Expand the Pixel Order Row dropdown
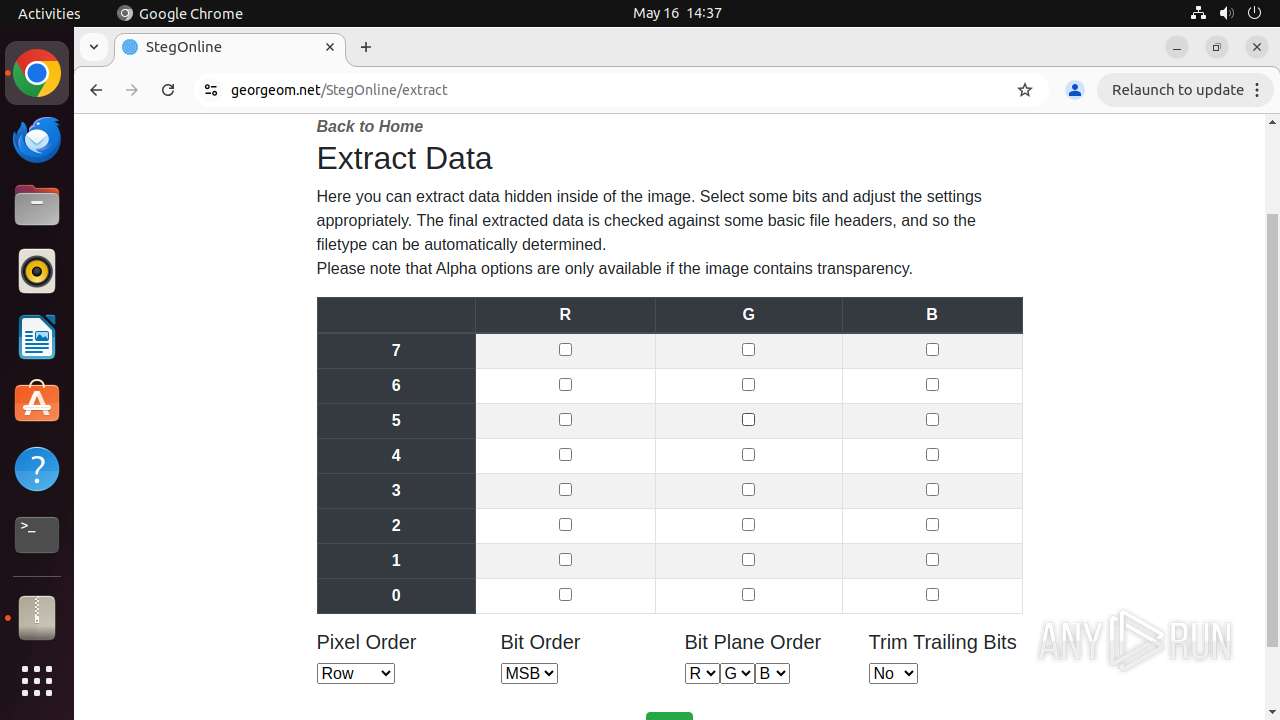 pos(355,673)
